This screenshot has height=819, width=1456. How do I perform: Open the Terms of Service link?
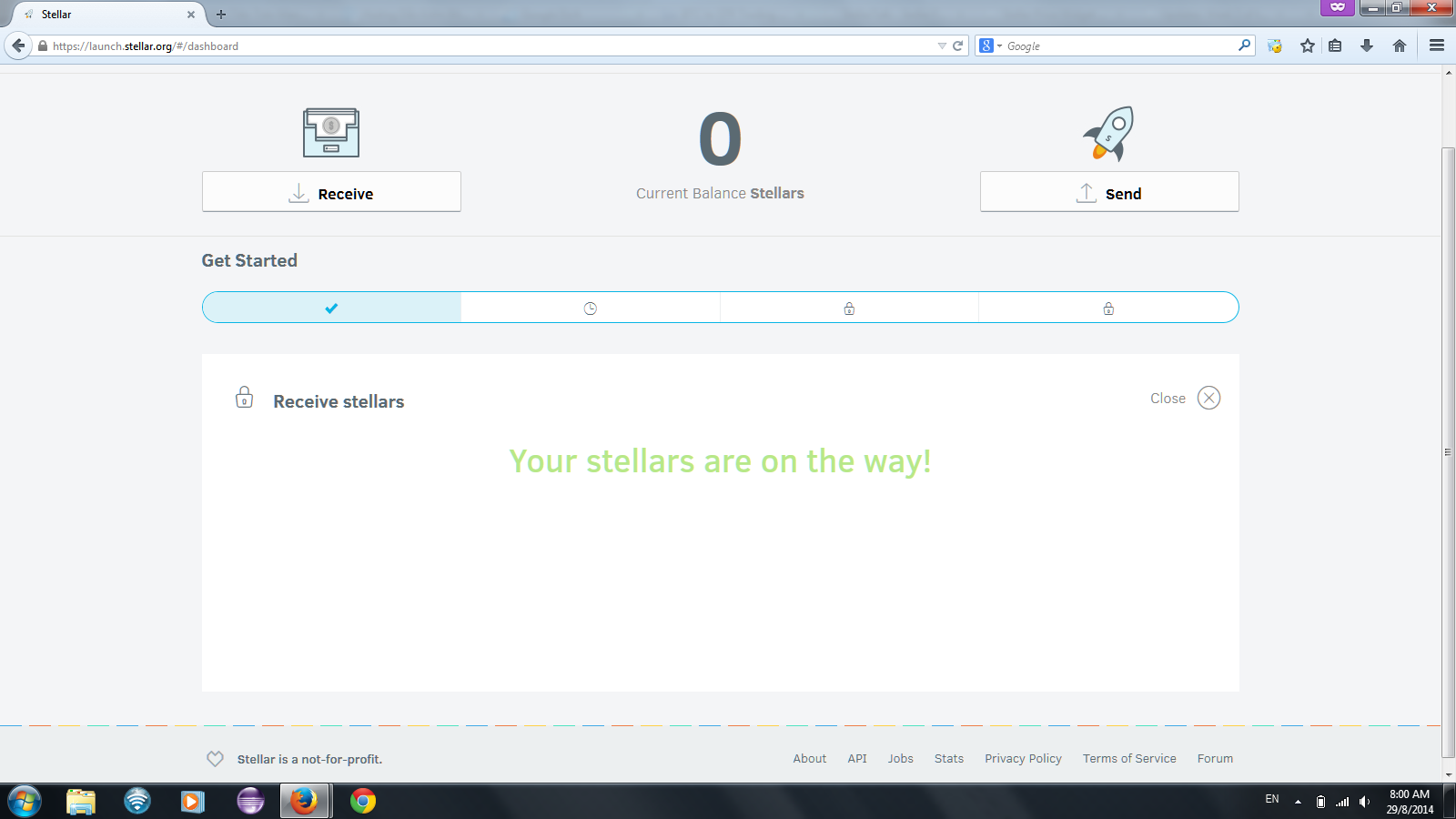point(1129,759)
